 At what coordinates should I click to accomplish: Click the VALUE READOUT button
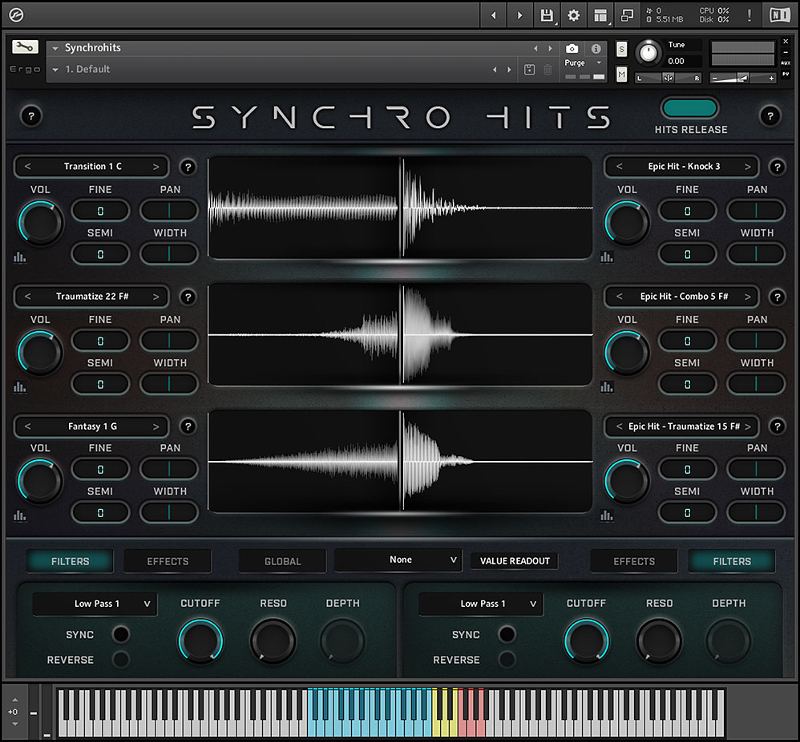513,560
